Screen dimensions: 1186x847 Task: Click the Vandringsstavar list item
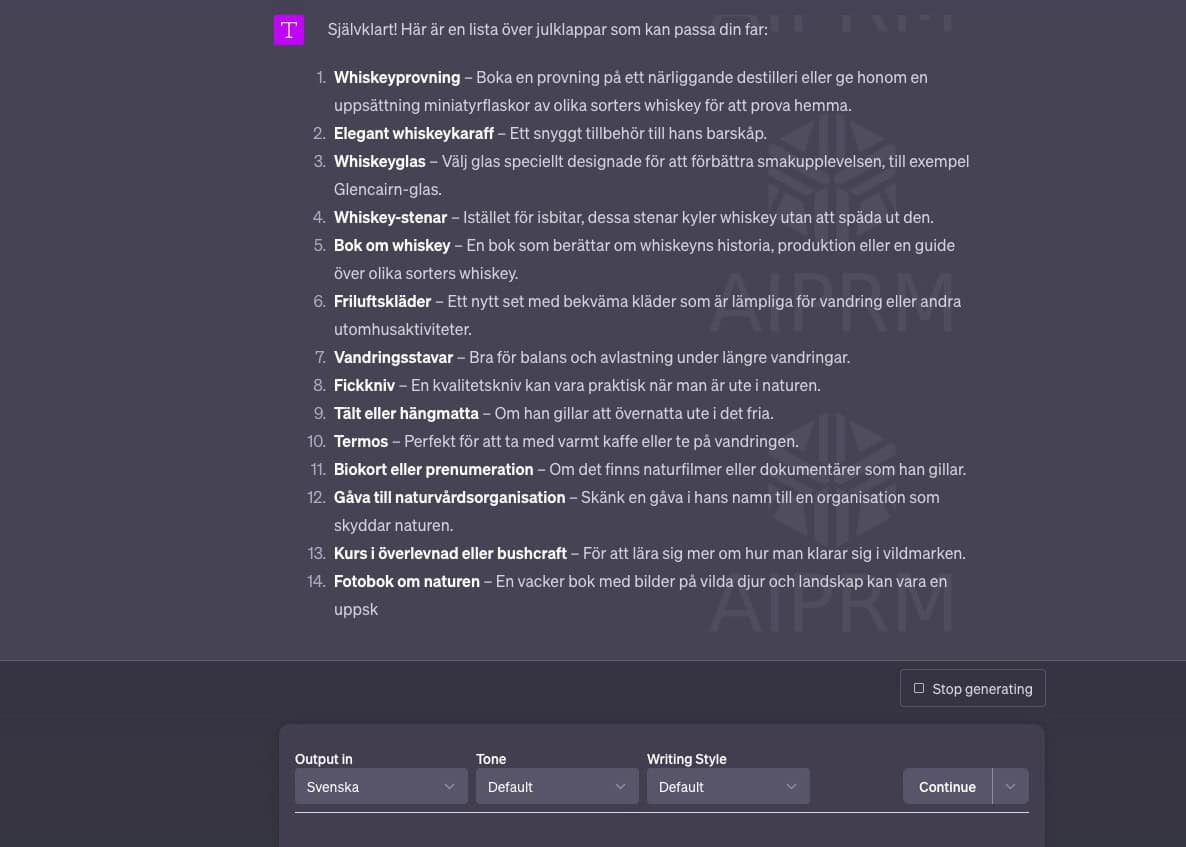(x=393, y=357)
